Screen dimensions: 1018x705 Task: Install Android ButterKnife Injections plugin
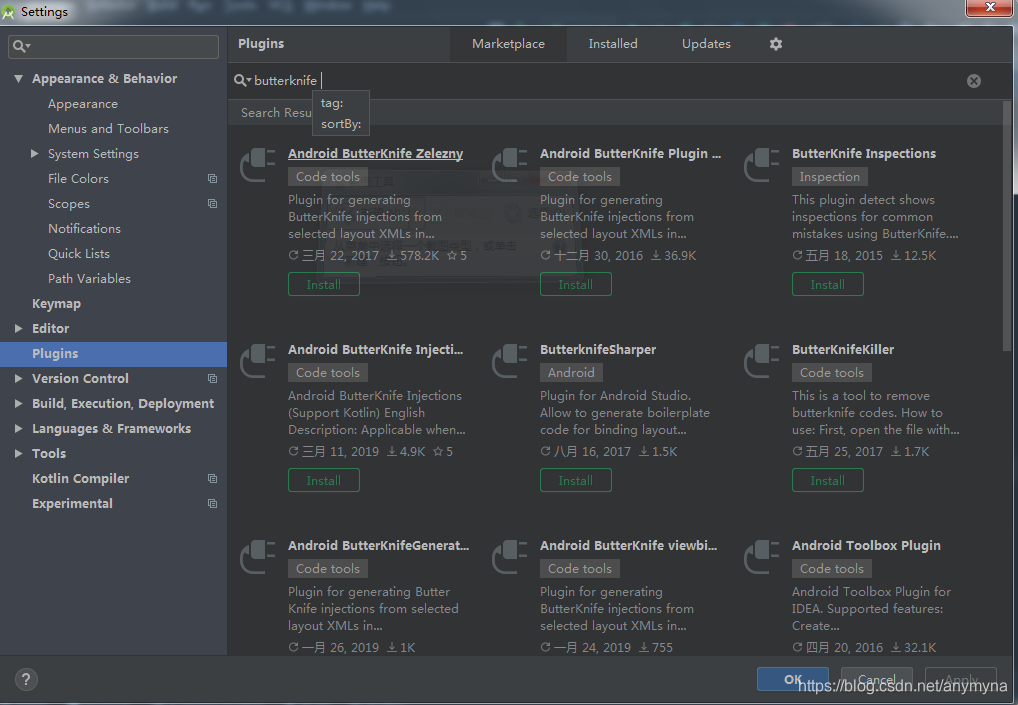(x=324, y=480)
